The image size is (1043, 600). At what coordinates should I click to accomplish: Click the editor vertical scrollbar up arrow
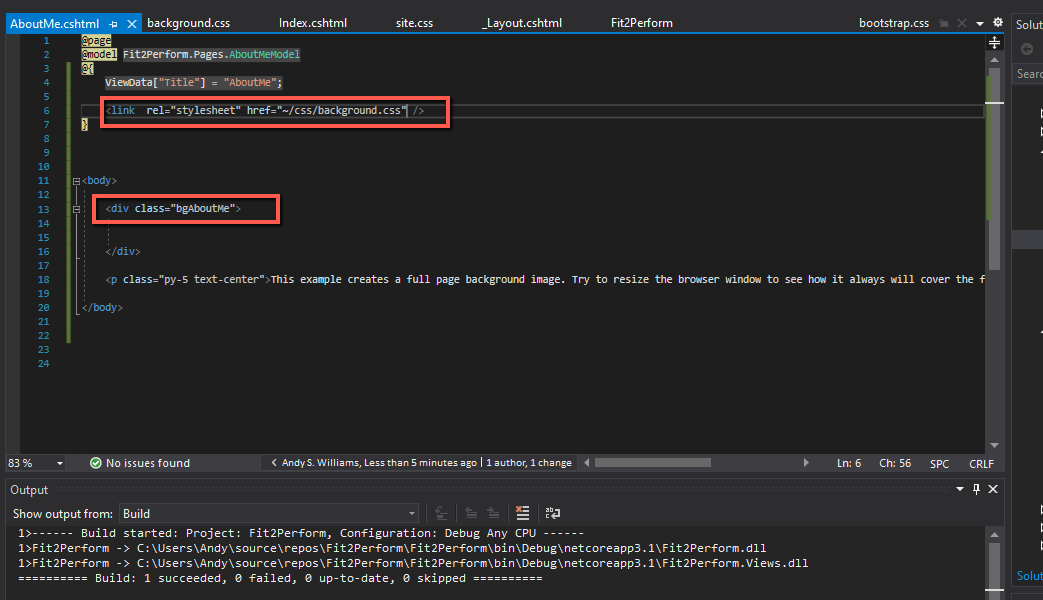coord(994,60)
